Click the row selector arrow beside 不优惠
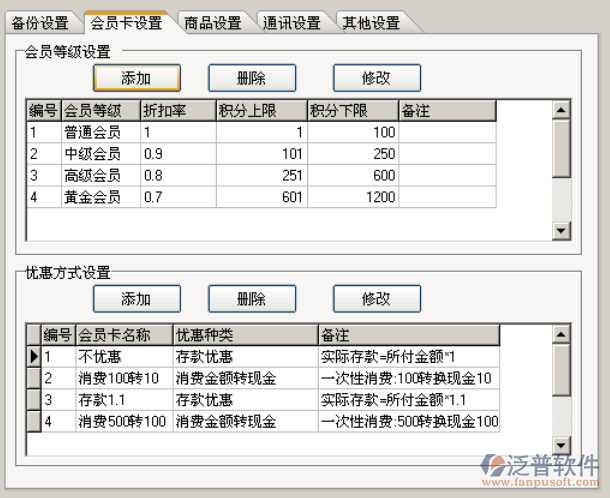This screenshot has width=610, height=498. pyautogui.click(x=34, y=355)
